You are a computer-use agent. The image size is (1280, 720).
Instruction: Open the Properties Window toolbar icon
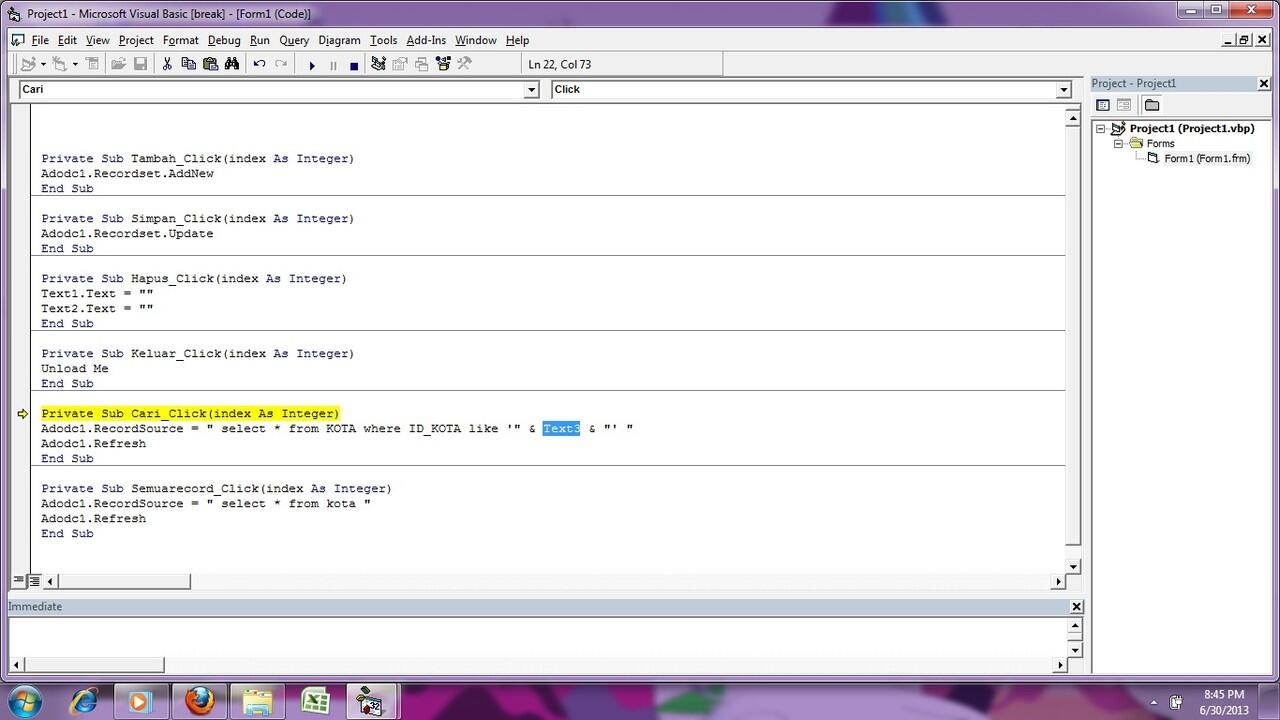(x=400, y=64)
